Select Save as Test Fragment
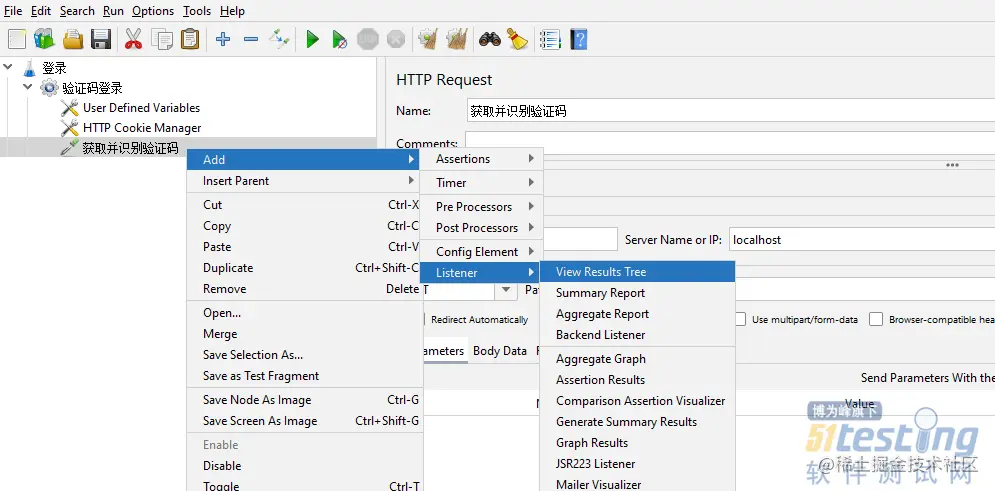This screenshot has height=491, width=995. pos(305,376)
